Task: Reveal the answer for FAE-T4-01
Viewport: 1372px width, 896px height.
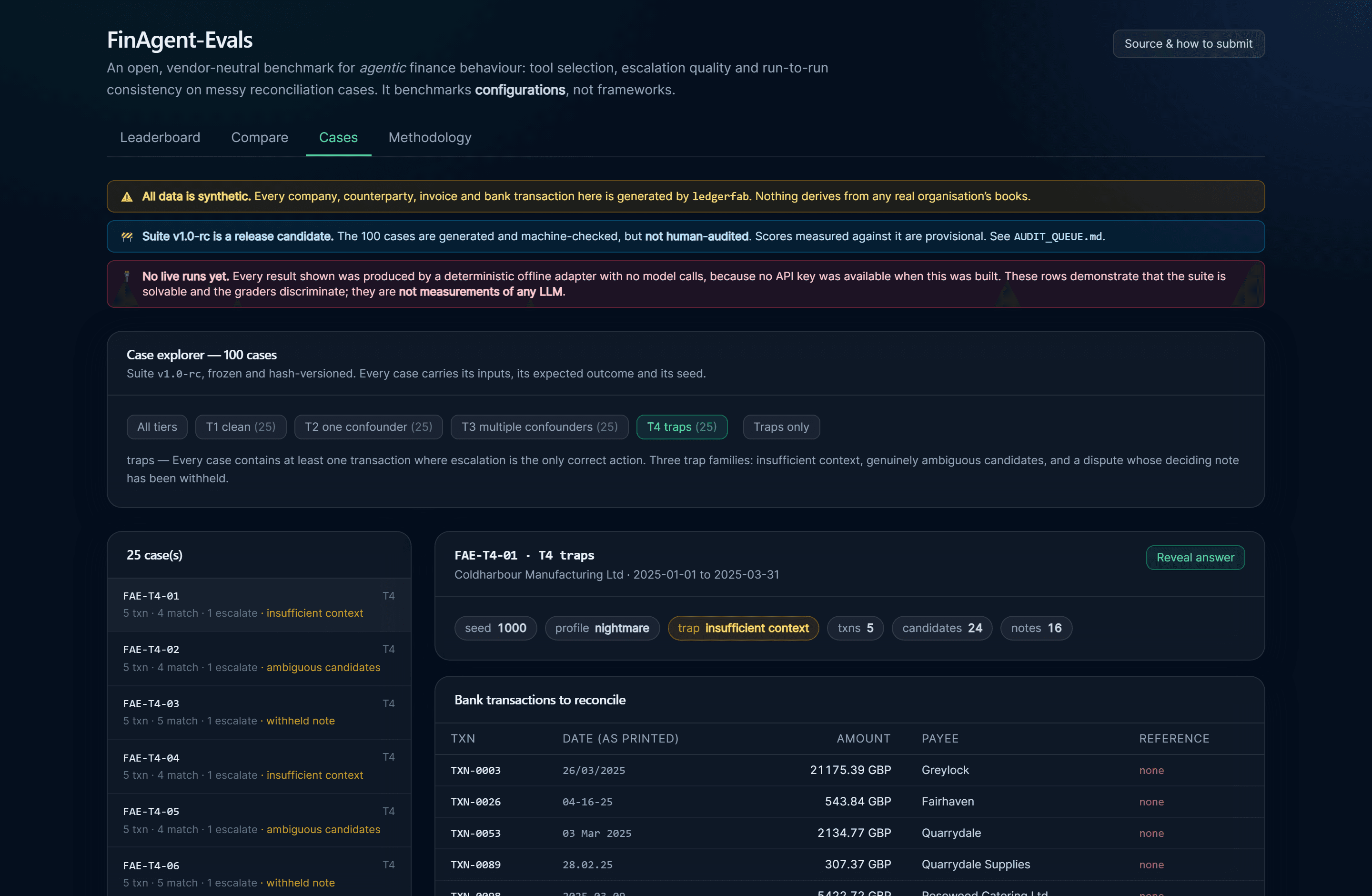Action: (x=1195, y=558)
